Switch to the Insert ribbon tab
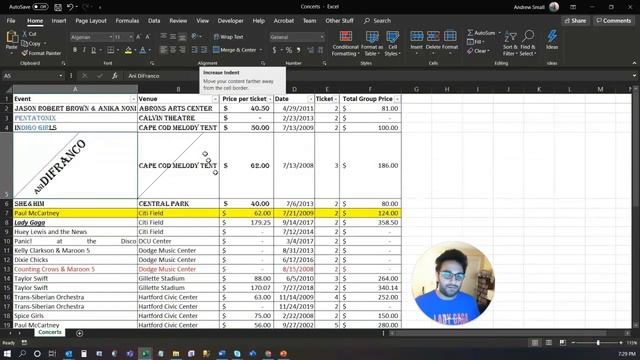Viewport: 640px width, 360px height. [59, 20]
